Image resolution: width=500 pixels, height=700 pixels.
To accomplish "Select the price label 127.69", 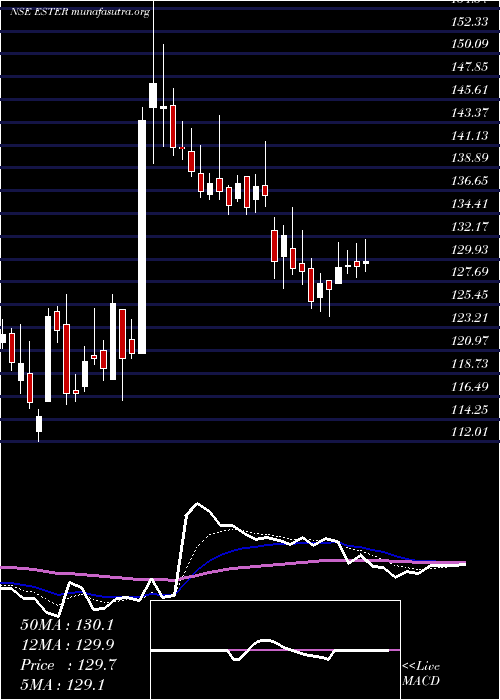I will coord(469,272).
